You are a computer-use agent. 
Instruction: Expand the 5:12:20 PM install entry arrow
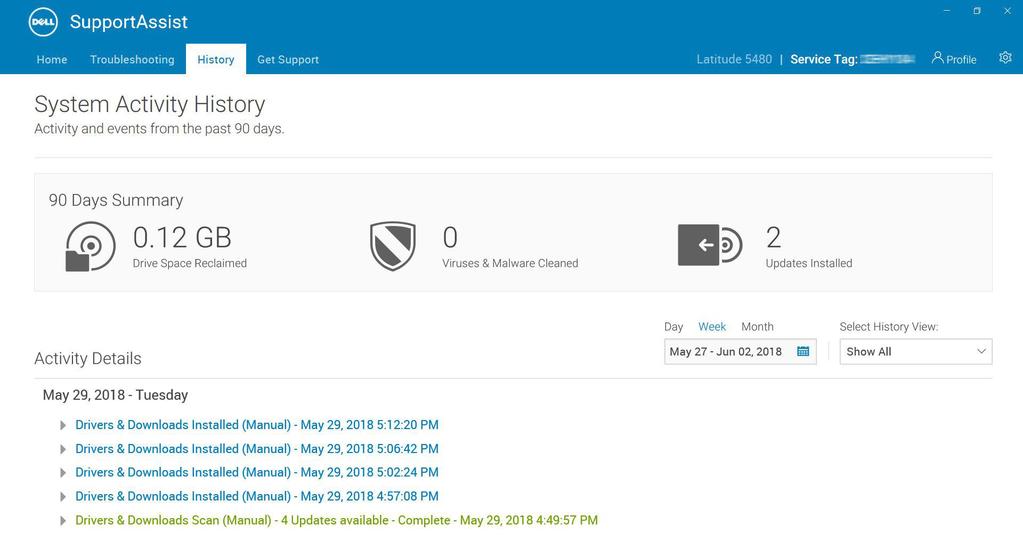click(x=63, y=425)
